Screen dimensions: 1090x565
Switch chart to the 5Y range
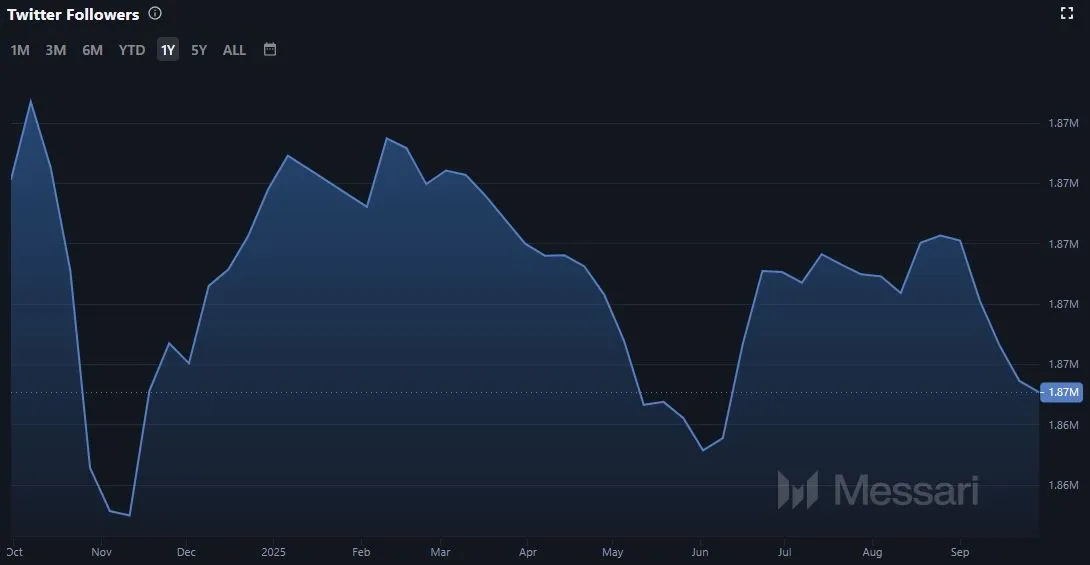(x=199, y=50)
